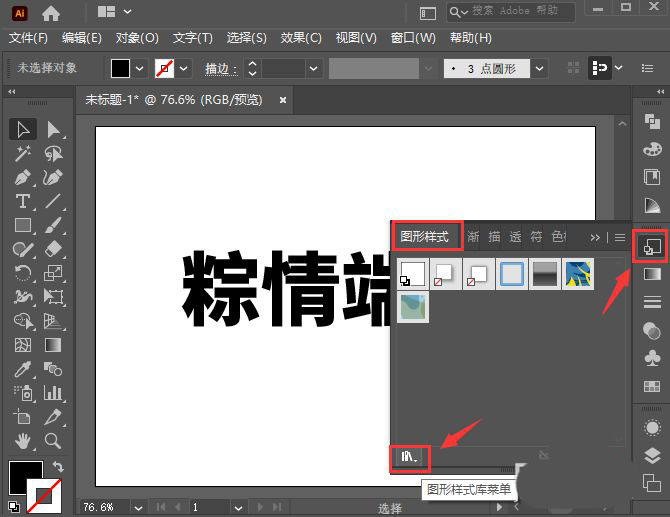Select the Rotate tool
This screenshot has width=670, height=517.
pos(23,273)
